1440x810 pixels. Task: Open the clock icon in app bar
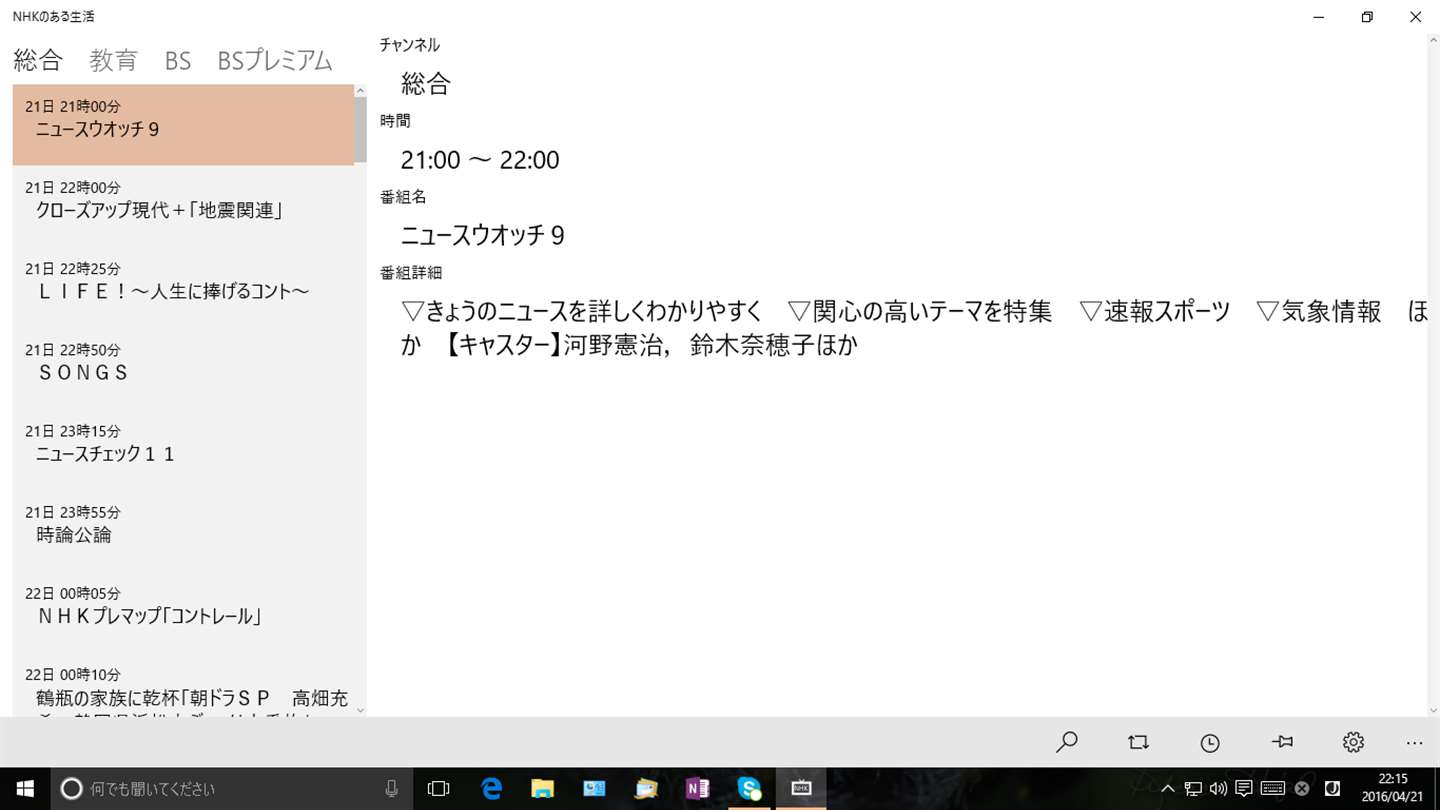tap(1210, 742)
